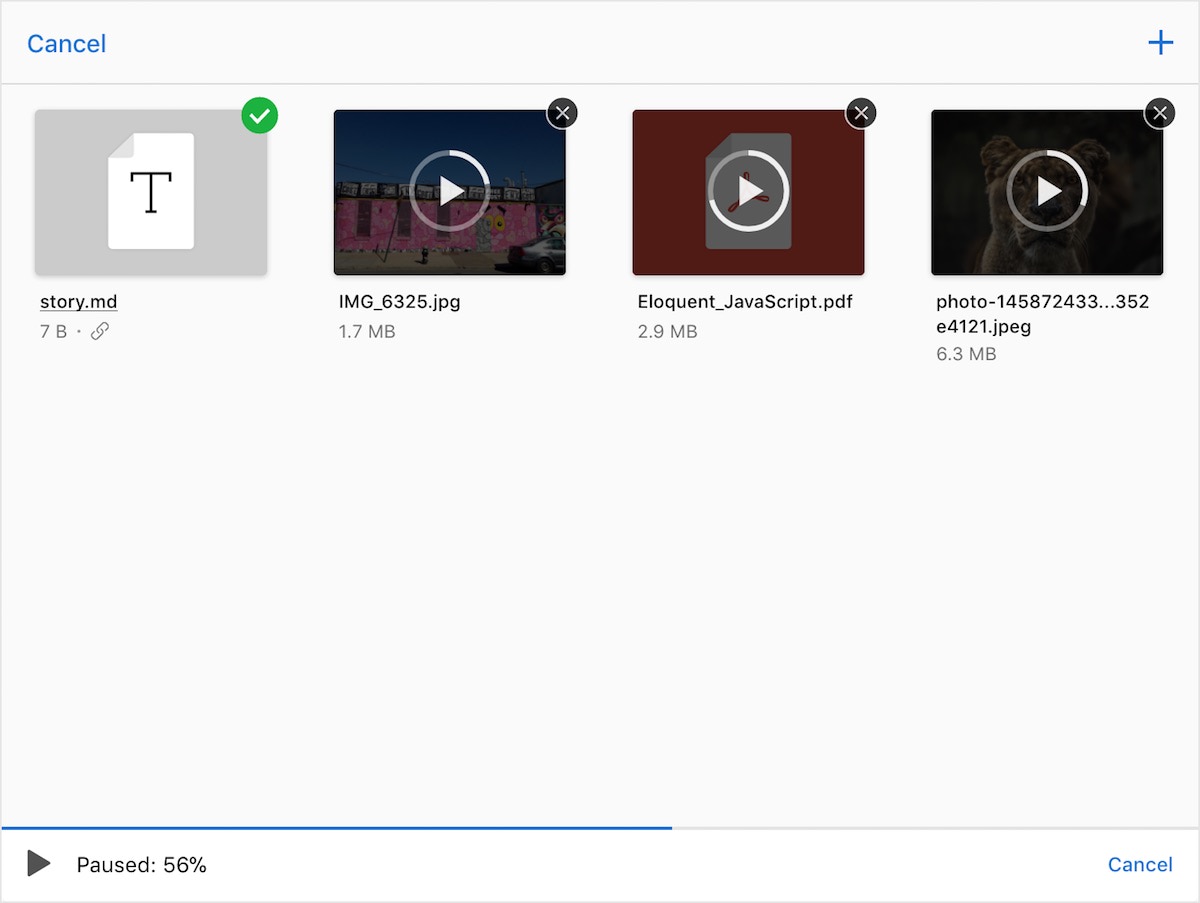Copy link icon beside story.md size

(x=99, y=331)
